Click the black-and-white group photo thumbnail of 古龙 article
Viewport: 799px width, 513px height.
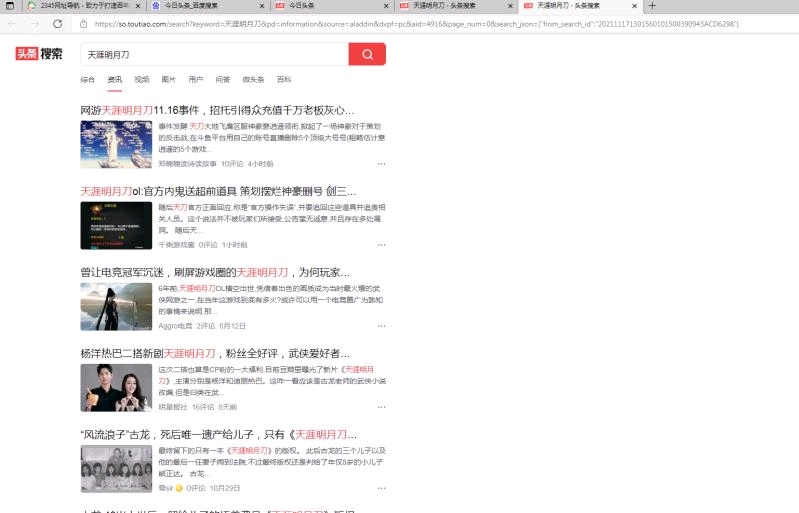(x=116, y=468)
